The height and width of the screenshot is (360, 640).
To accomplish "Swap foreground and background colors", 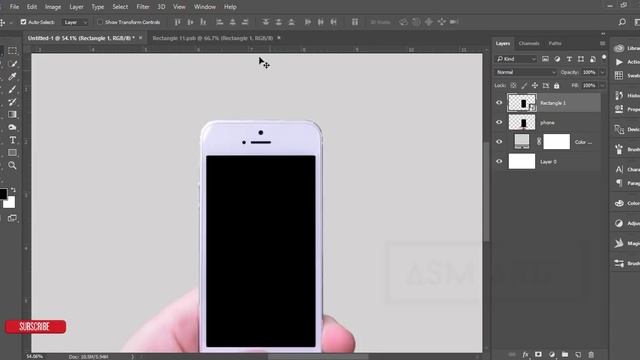I will point(13,190).
